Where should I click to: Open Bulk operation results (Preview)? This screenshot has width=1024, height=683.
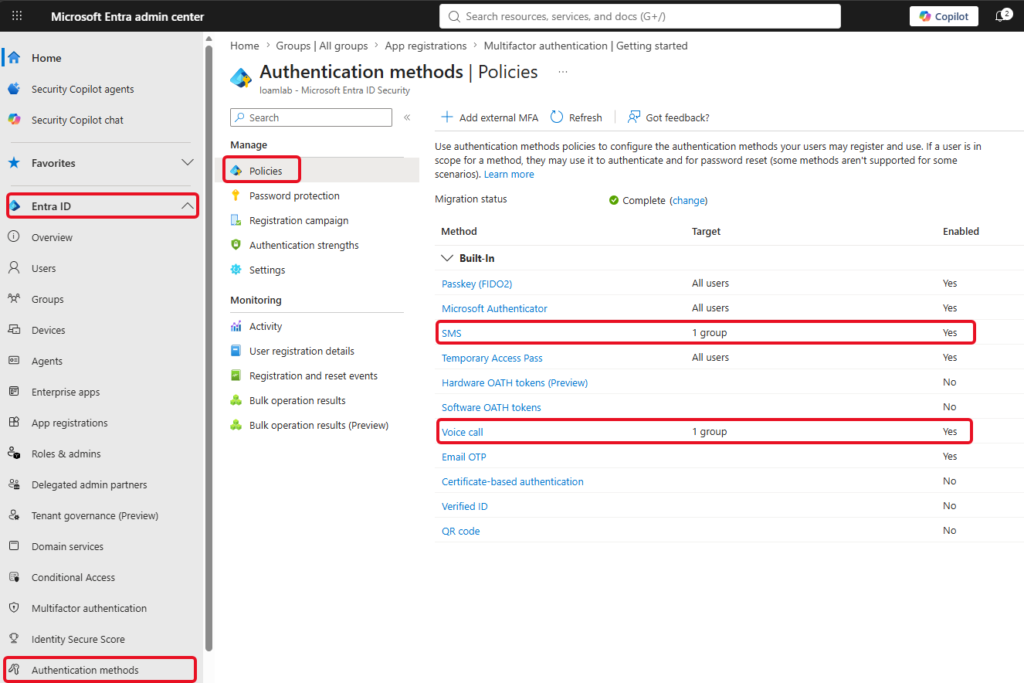pos(319,425)
